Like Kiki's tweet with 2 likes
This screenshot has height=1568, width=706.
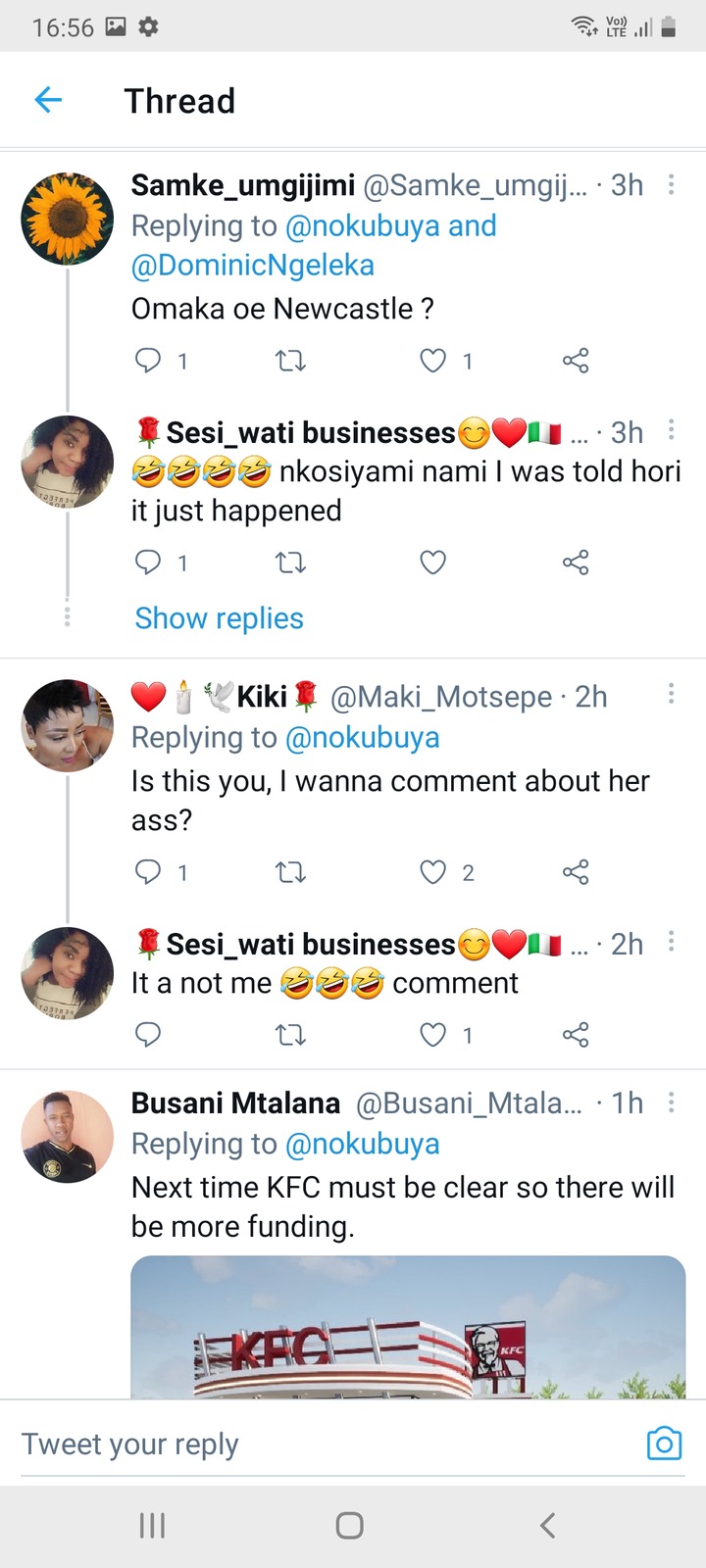(x=433, y=872)
